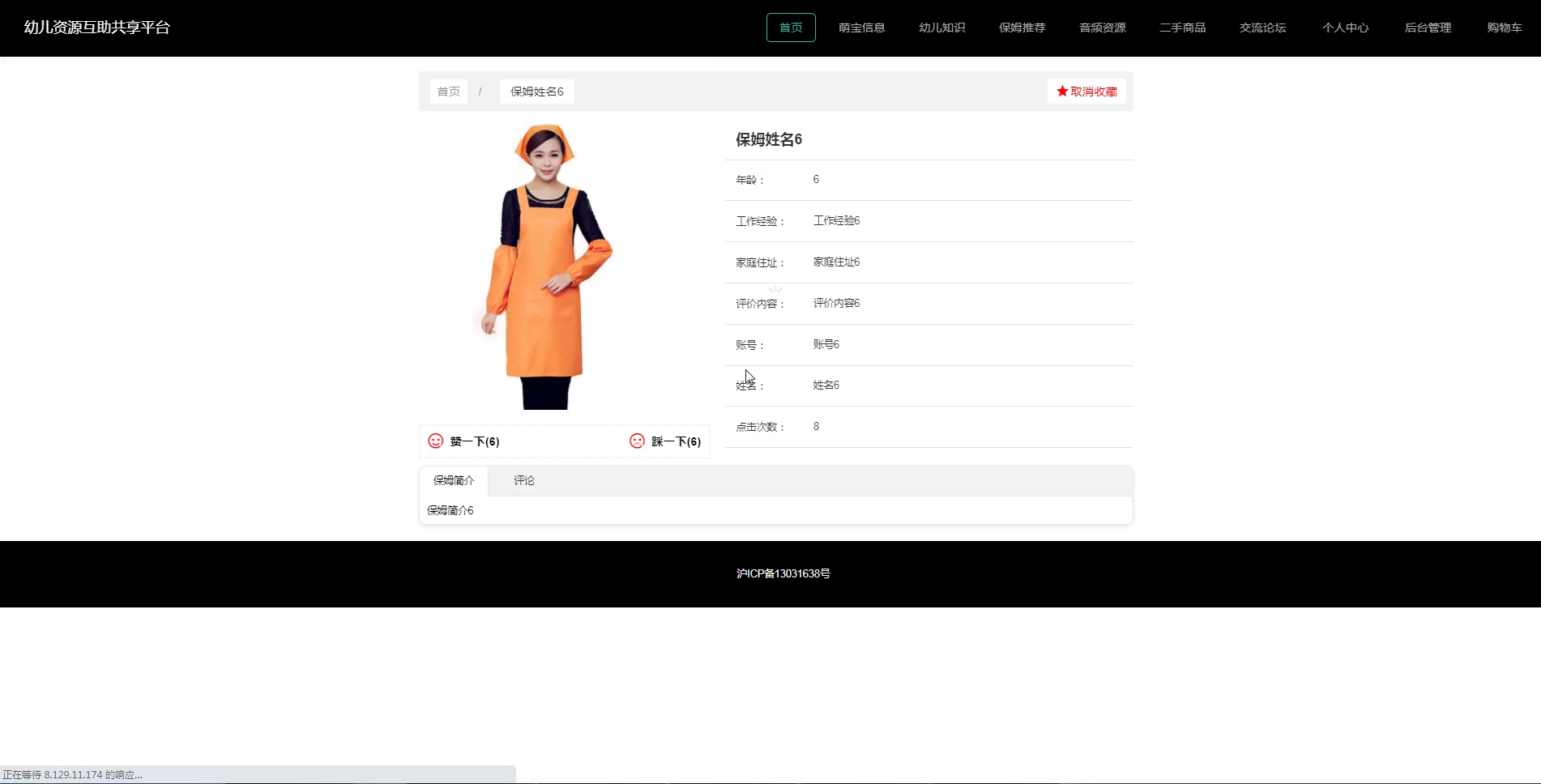
Task: Go to 萌宝信息 in the navigation bar
Action: [862, 28]
